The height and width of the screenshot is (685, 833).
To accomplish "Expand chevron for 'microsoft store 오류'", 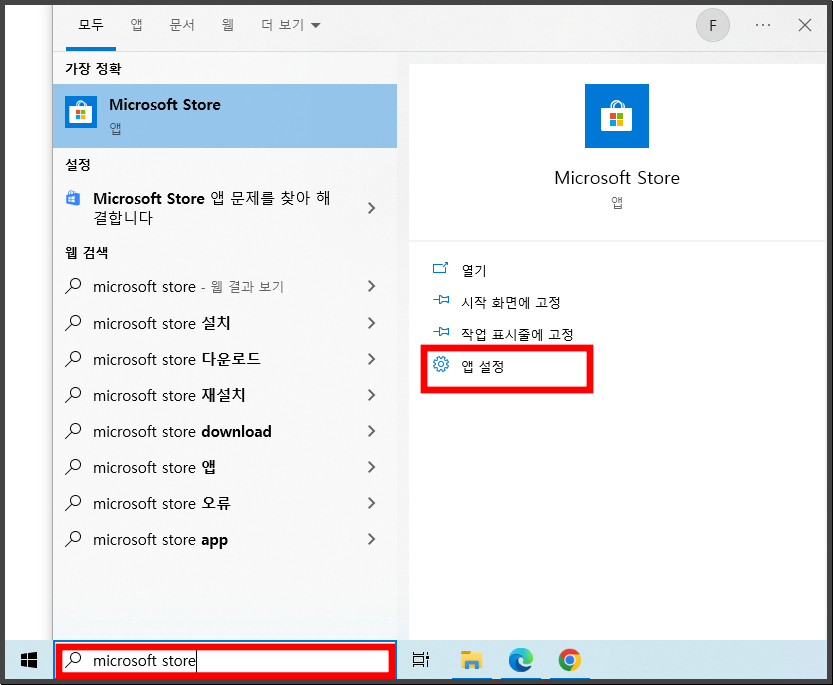I will click(371, 503).
